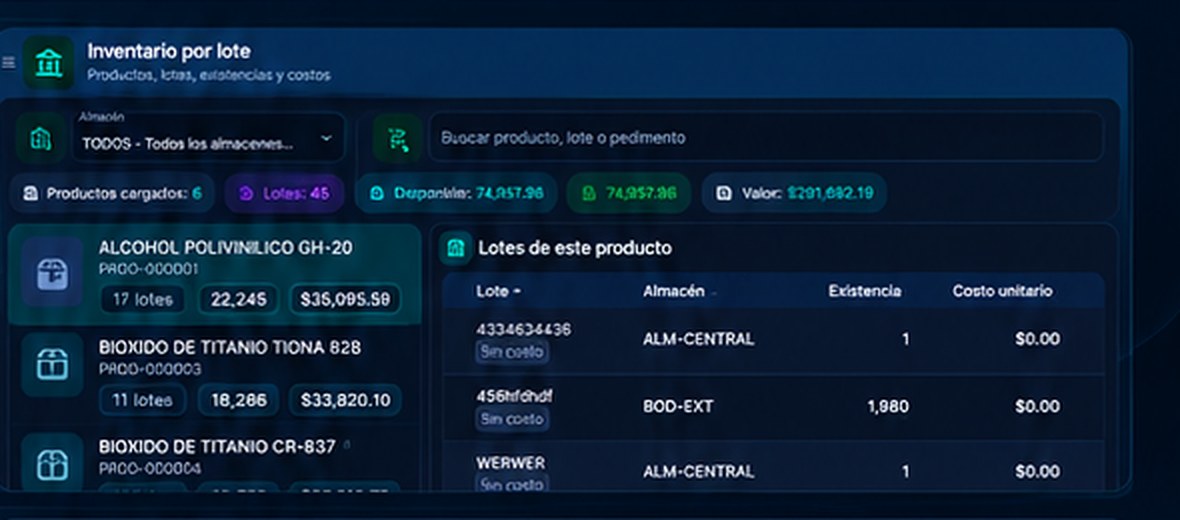Click the Existencia column header
The width and height of the screenshot is (1180, 520).
click(x=865, y=291)
